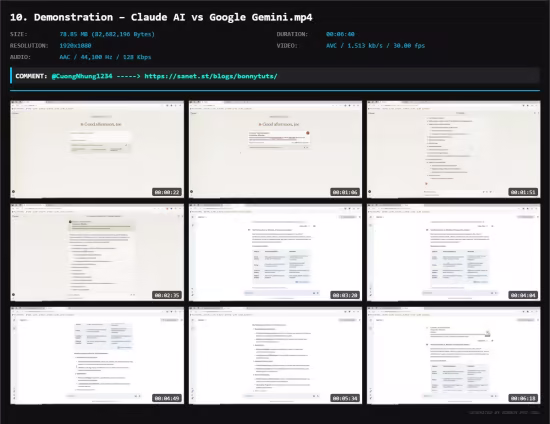
Task: Click the generator watermark text at the bottom right
Action: [x=504, y=413]
